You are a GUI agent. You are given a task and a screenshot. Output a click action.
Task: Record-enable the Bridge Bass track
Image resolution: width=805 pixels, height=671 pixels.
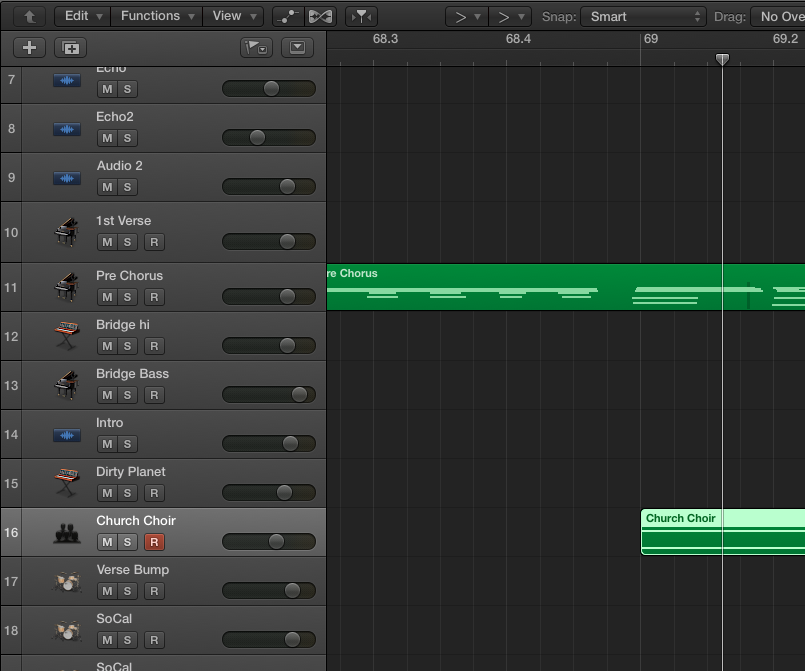[x=154, y=395]
